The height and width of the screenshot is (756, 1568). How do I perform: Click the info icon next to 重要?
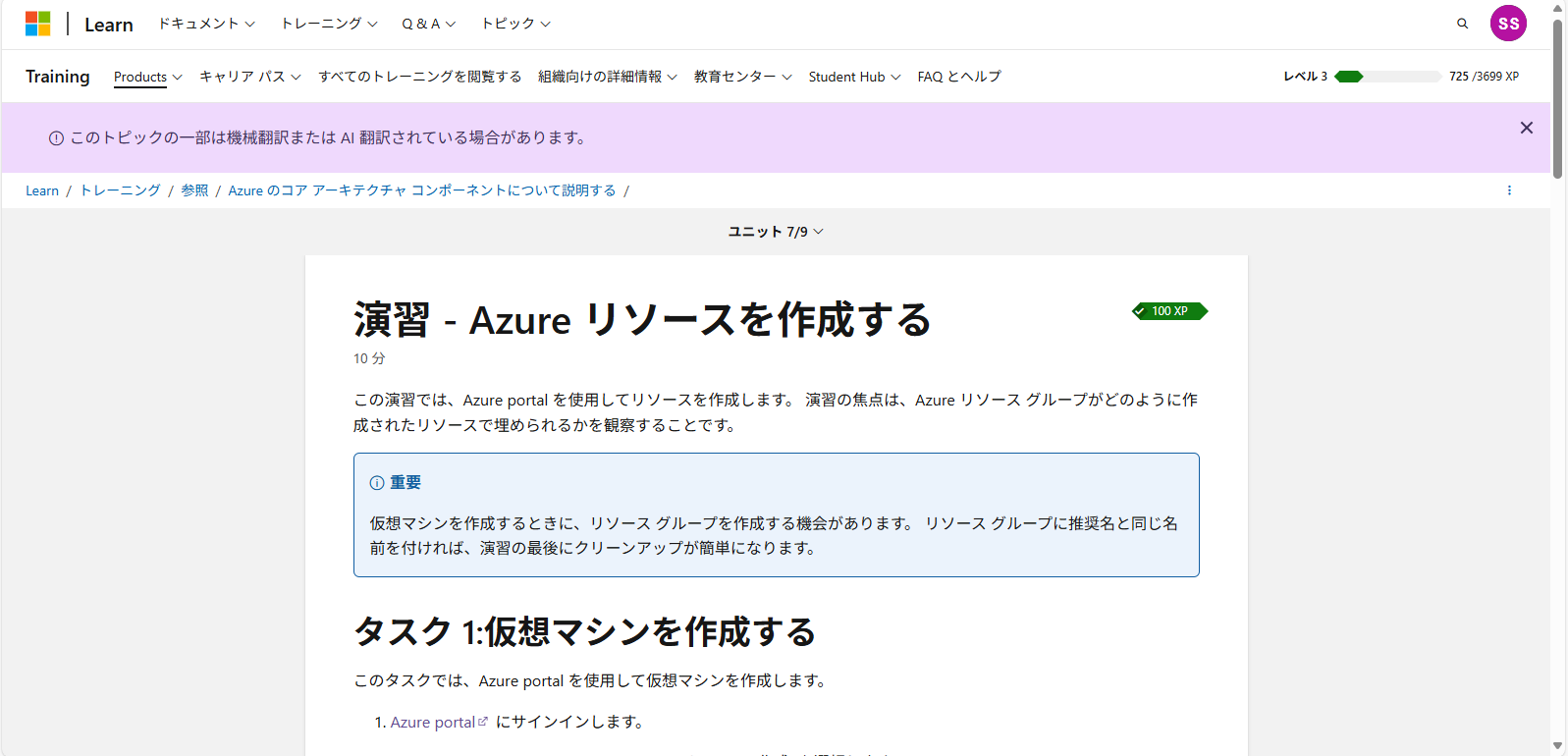point(377,483)
